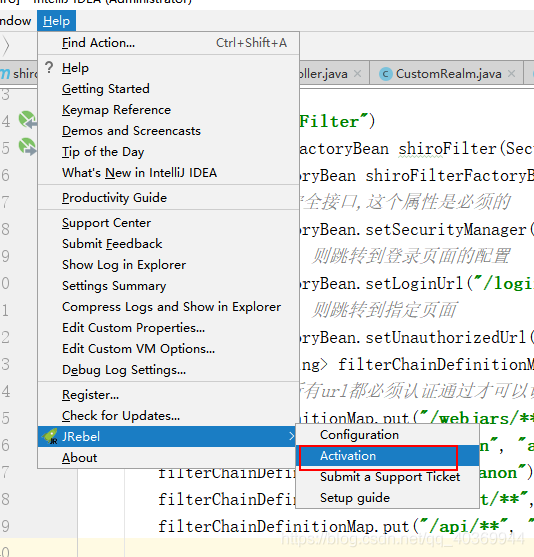Click the Spring bean gutter icon with left arrow

28,120
